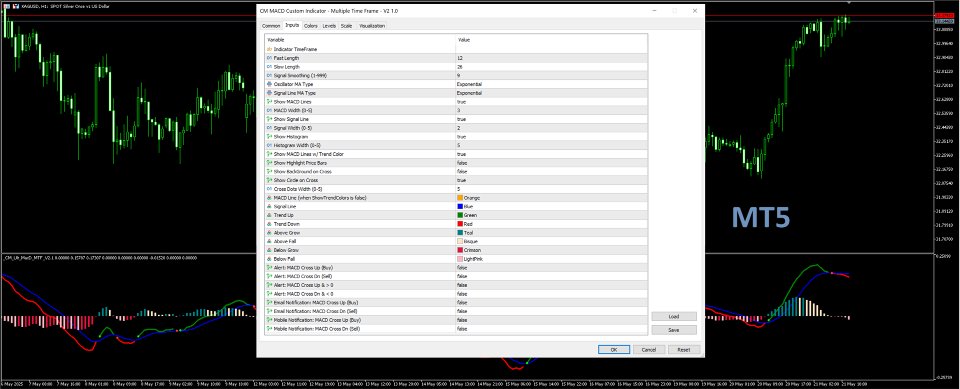
Task: Open the Signal Line MA Type value dropdown
Action: tap(551, 93)
